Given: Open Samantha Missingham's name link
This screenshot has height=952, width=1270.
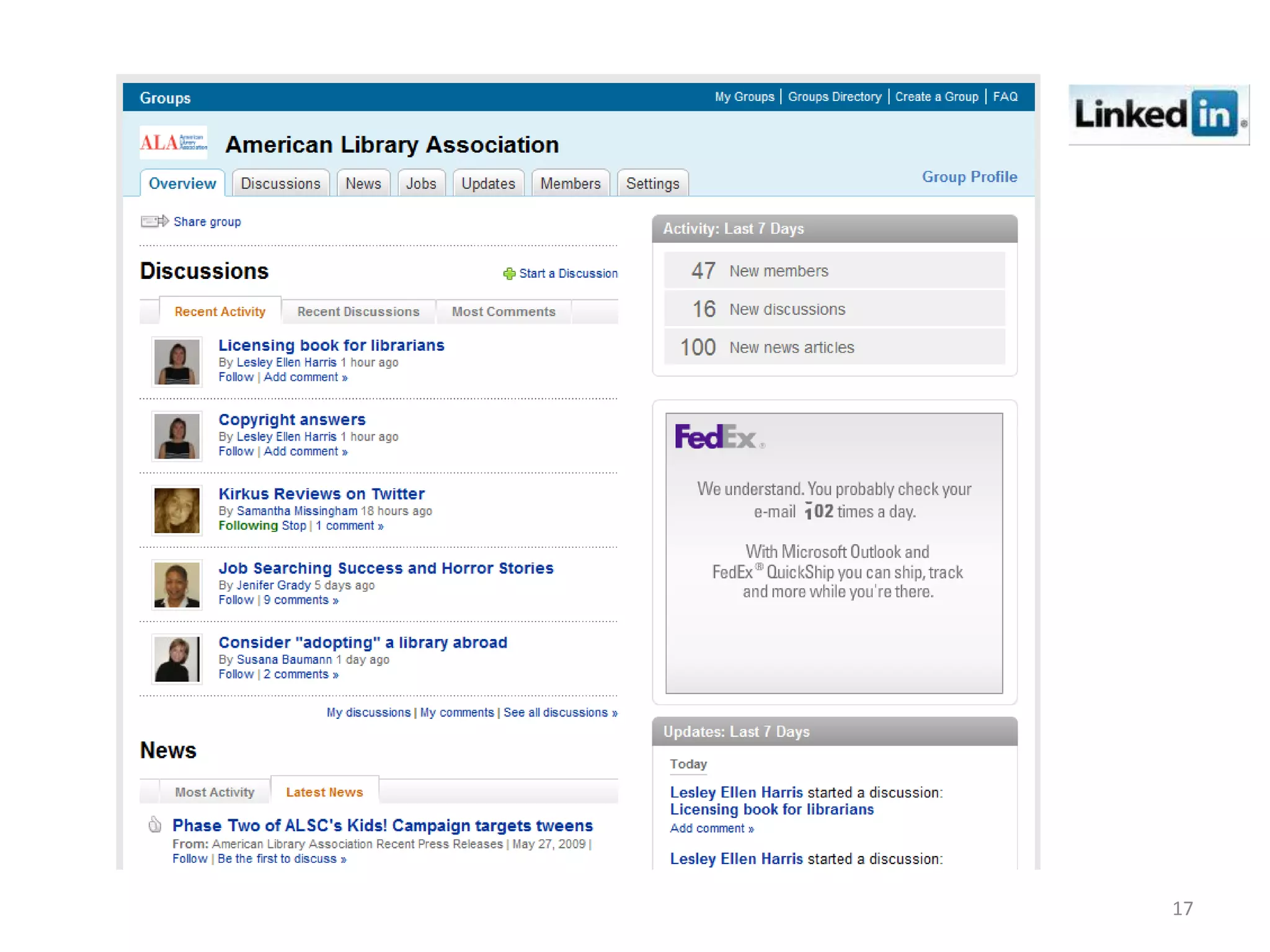Looking at the screenshot, I should click(297, 511).
